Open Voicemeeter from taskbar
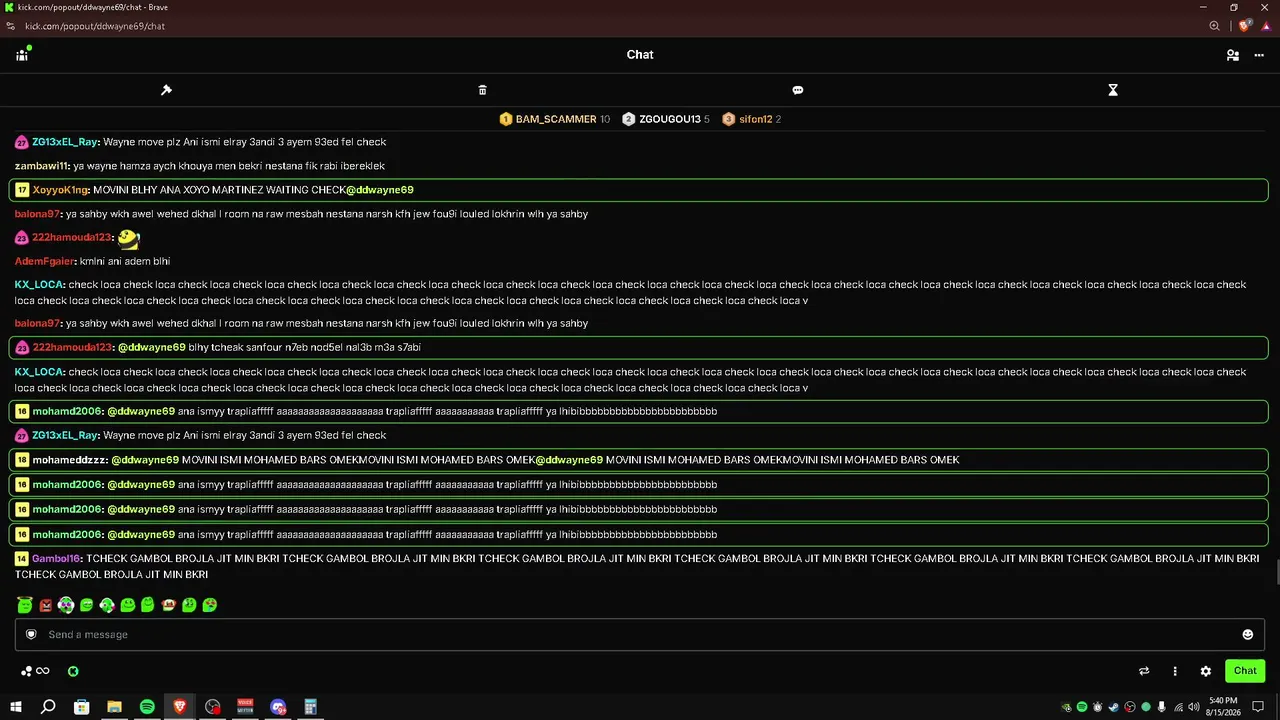Screen dimensions: 1280x720 245,707
